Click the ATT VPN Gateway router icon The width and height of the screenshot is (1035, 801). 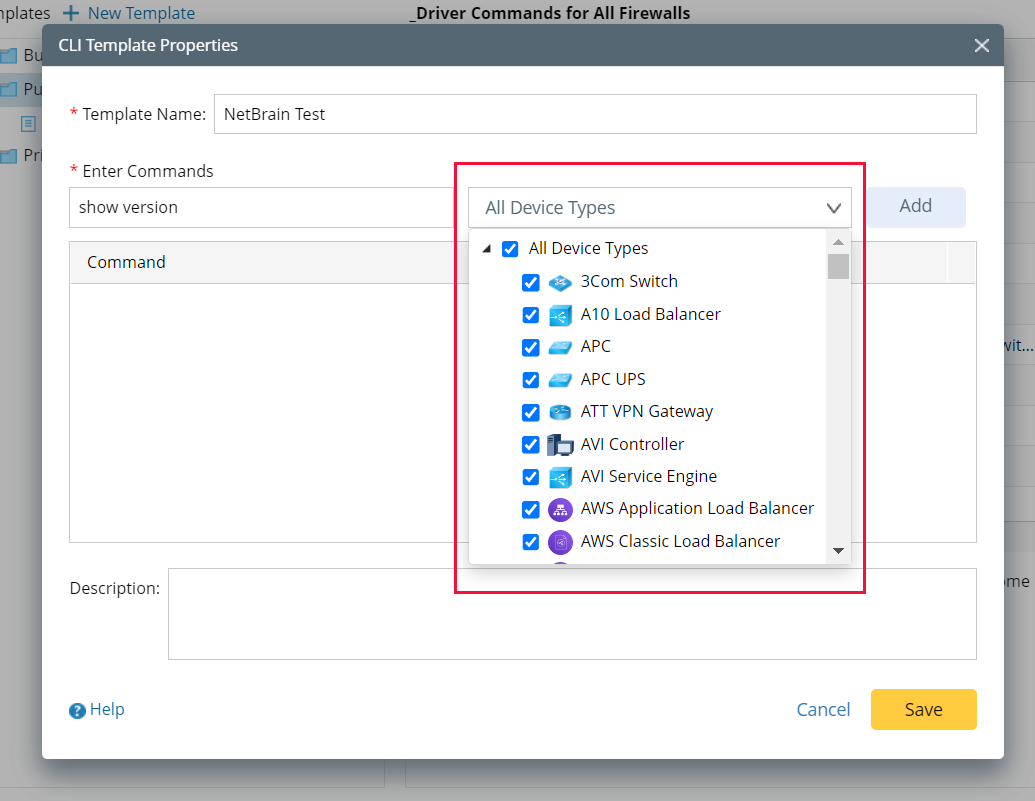(560, 412)
